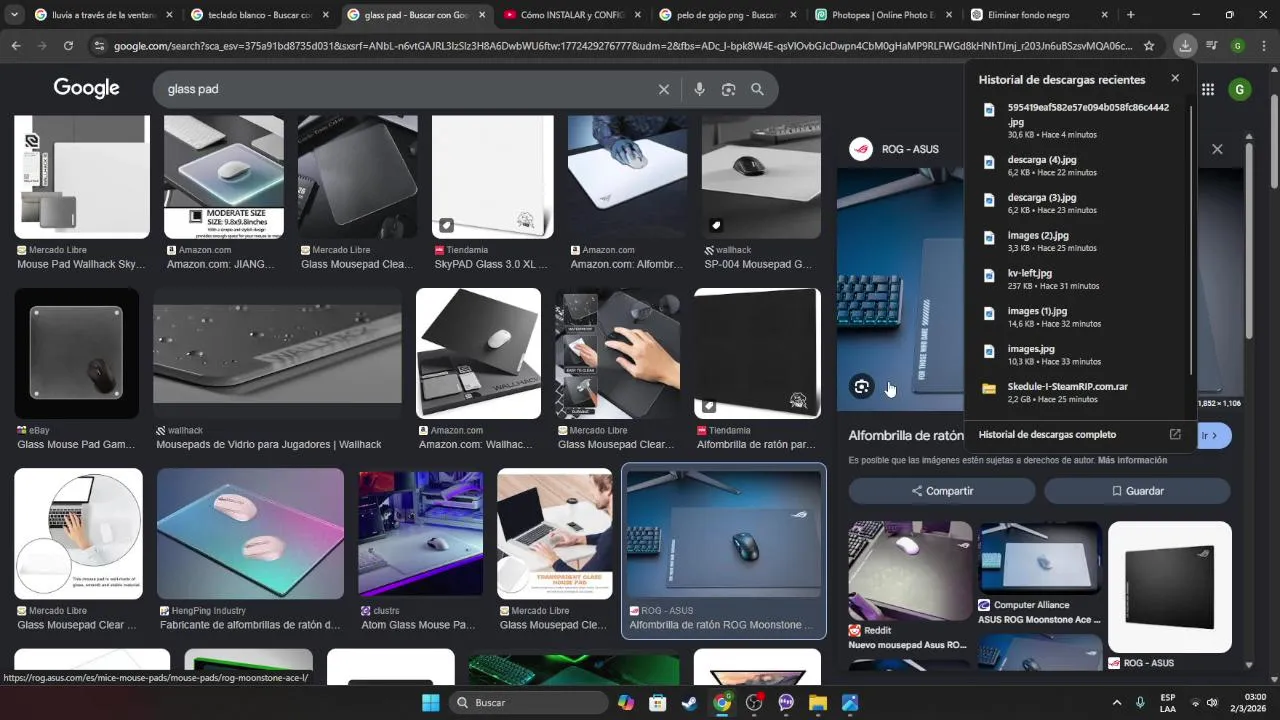Open downloaded file 'Skedule-I-SteamRIP.com.rar'
The height and width of the screenshot is (720, 1280).
click(x=1078, y=392)
